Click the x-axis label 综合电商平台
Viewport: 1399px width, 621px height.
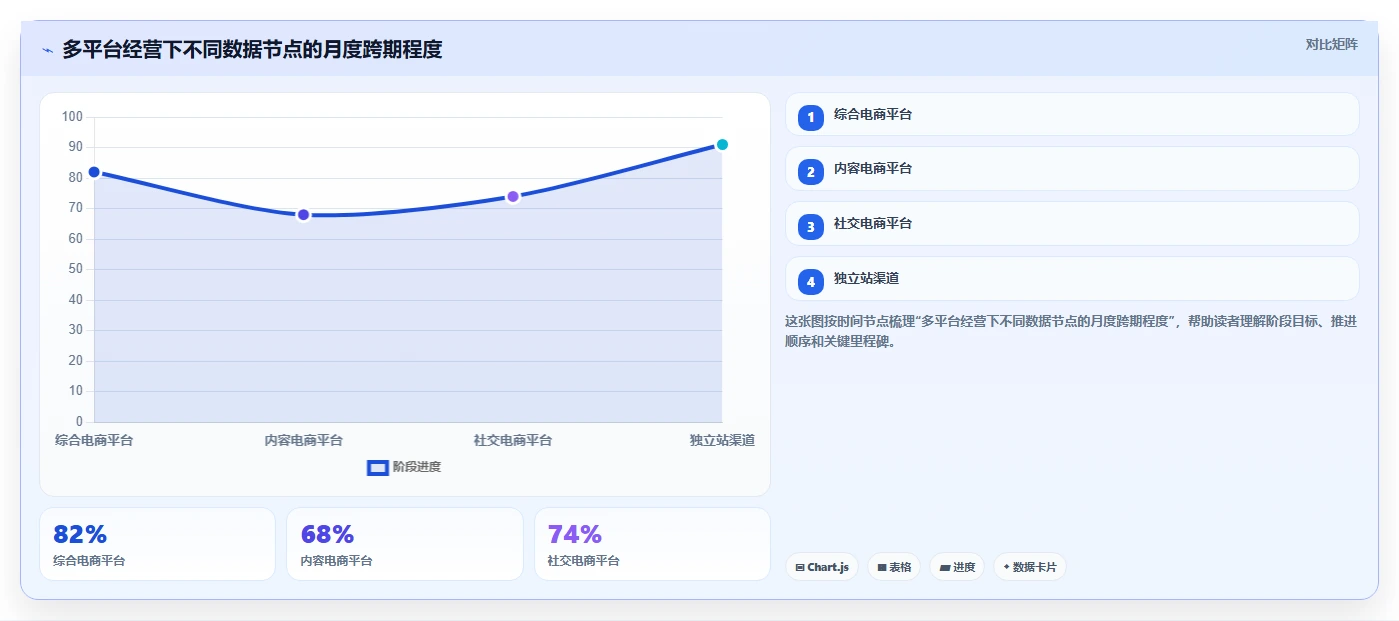[94, 440]
